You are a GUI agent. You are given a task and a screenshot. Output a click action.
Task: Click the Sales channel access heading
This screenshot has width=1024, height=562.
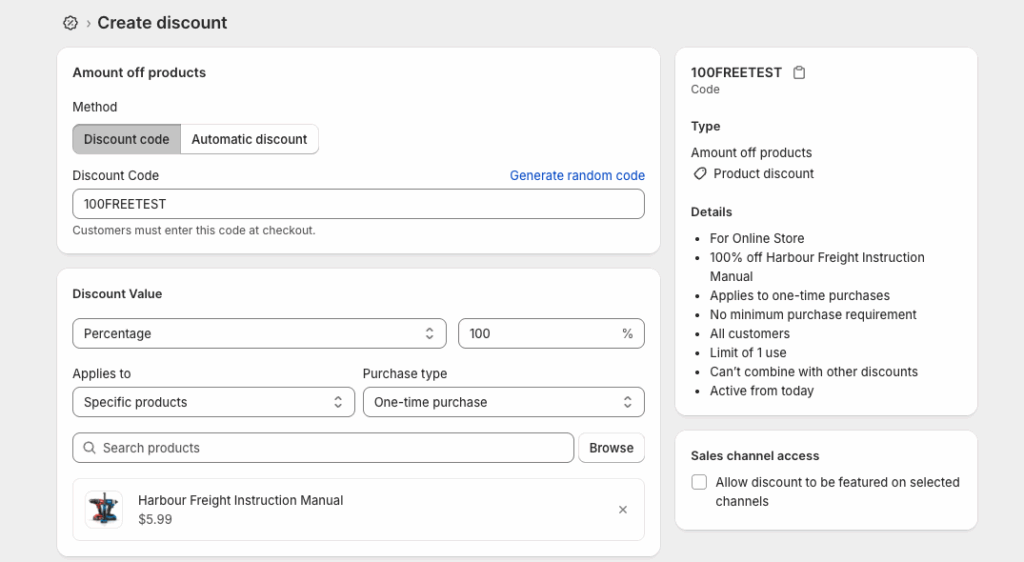(755, 456)
